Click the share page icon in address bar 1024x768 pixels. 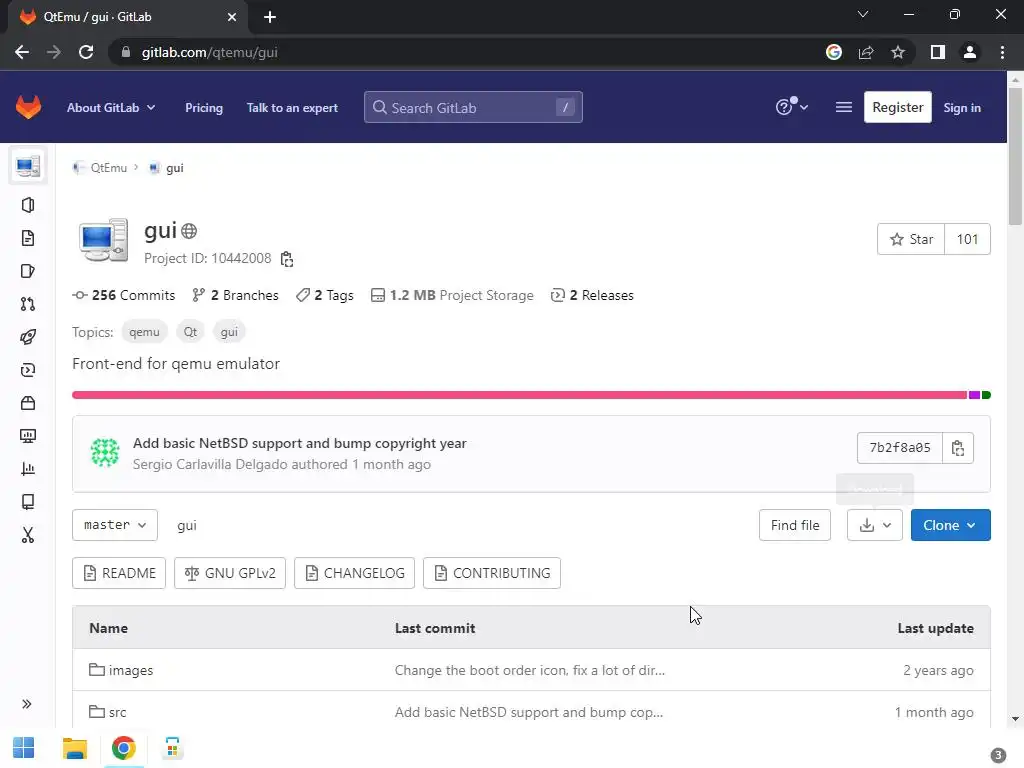(x=866, y=52)
